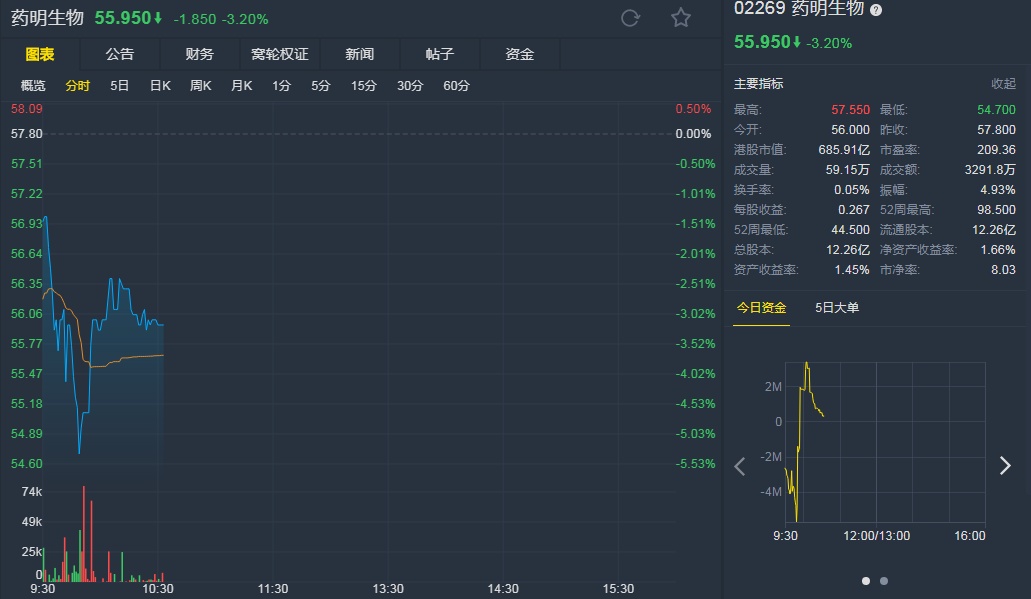Click the help question mark icon
The height and width of the screenshot is (599, 1031).
pyautogui.click(x=876, y=9)
